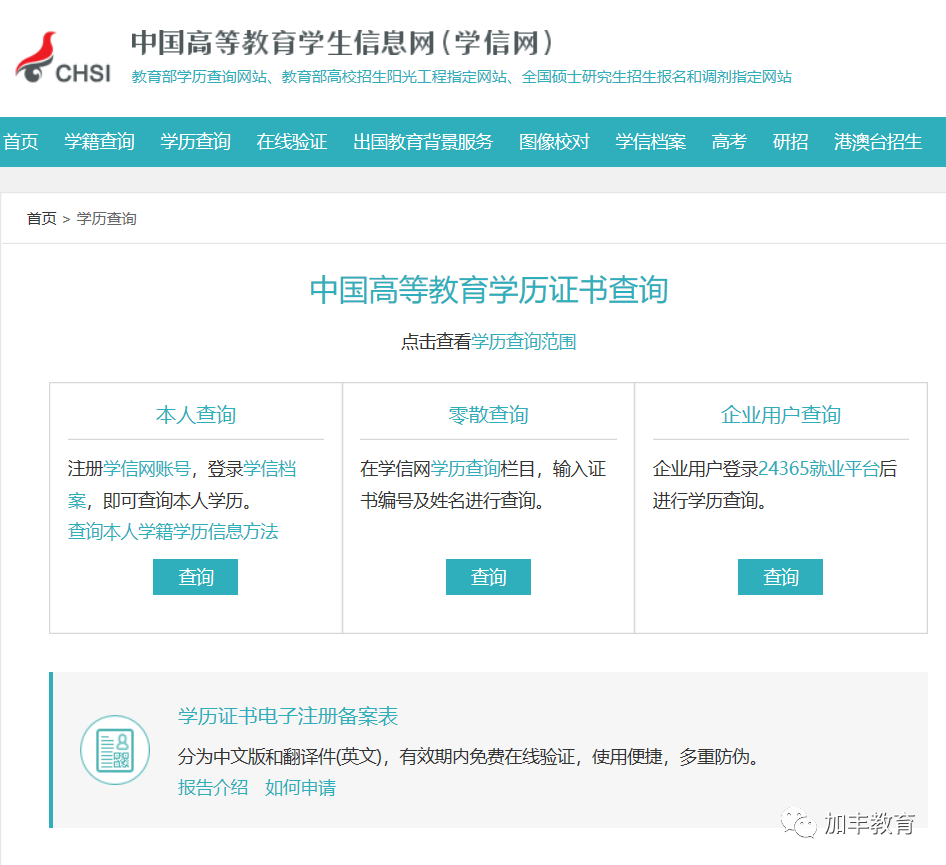Viewport: 946px width, 865px height.
Task: Open the 图像校对 navigation item
Action: pyautogui.click(x=554, y=142)
